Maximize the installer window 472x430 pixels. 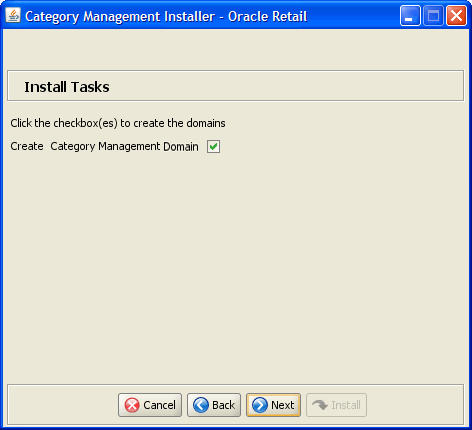tap(433, 15)
